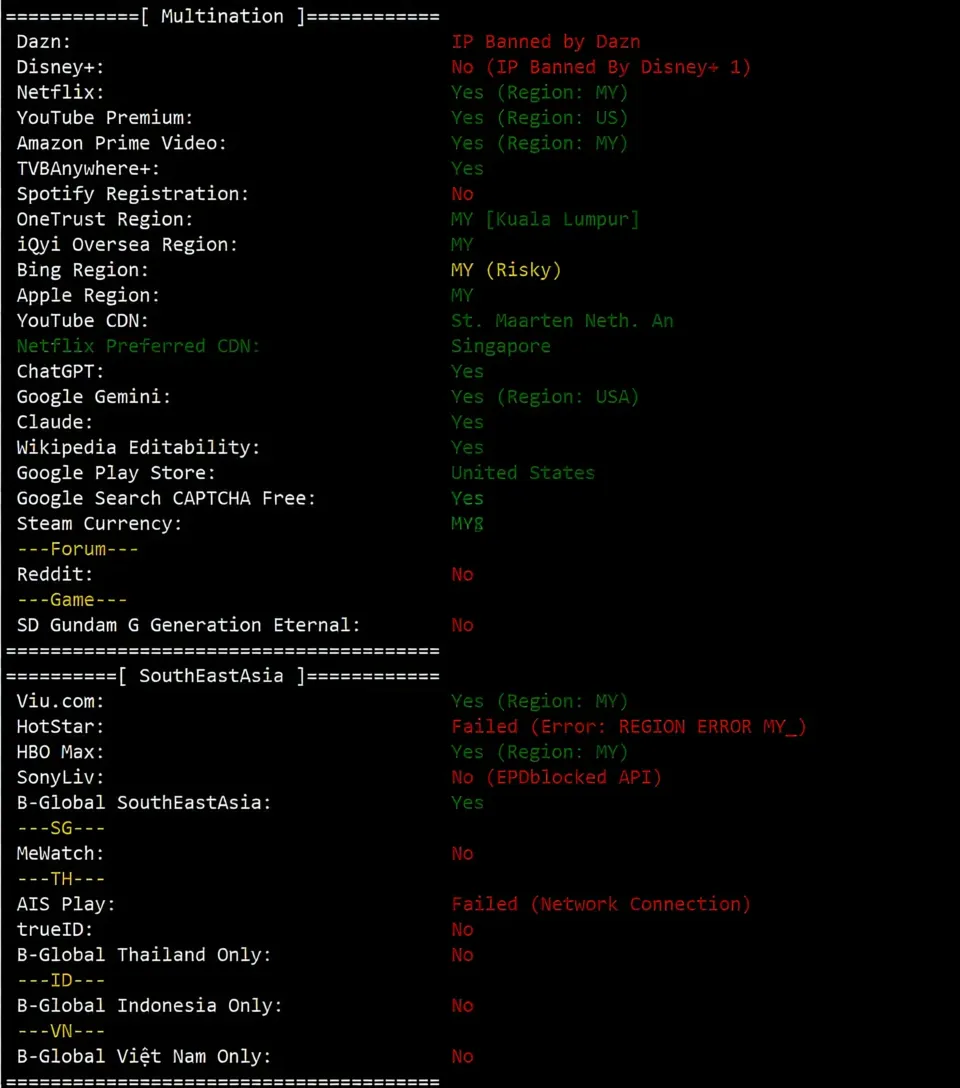
Task: Select the 'MYR' currency value
Action: pos(467,524)
